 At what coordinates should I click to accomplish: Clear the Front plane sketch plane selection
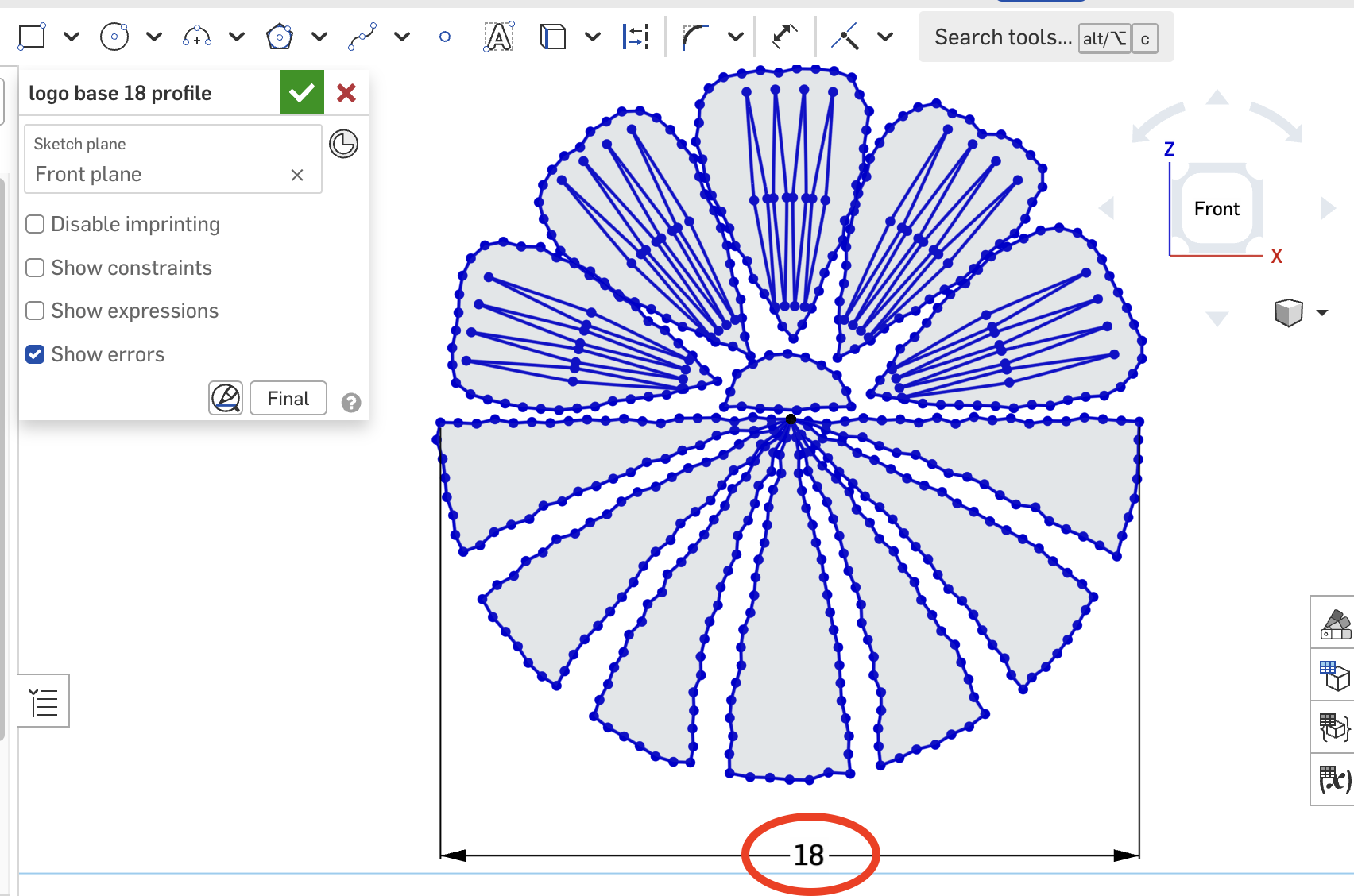pyautogui.click(x=297, y=175)
